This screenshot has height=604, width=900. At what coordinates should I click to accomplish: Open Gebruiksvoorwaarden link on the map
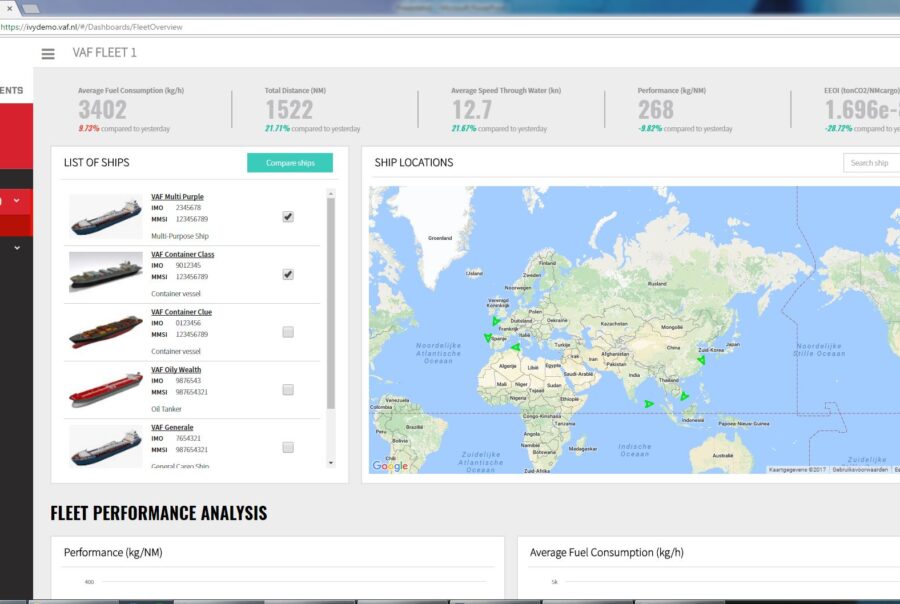860,469
